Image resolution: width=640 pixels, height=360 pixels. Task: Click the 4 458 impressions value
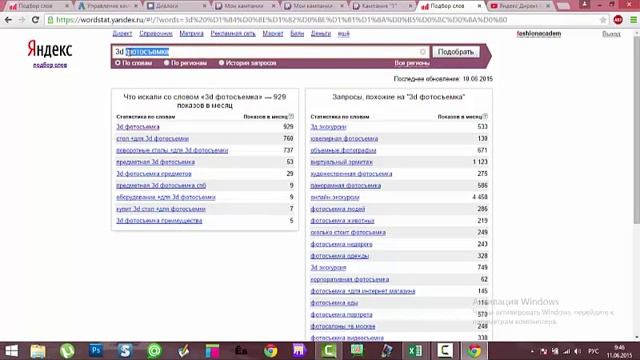click(480, 197)
